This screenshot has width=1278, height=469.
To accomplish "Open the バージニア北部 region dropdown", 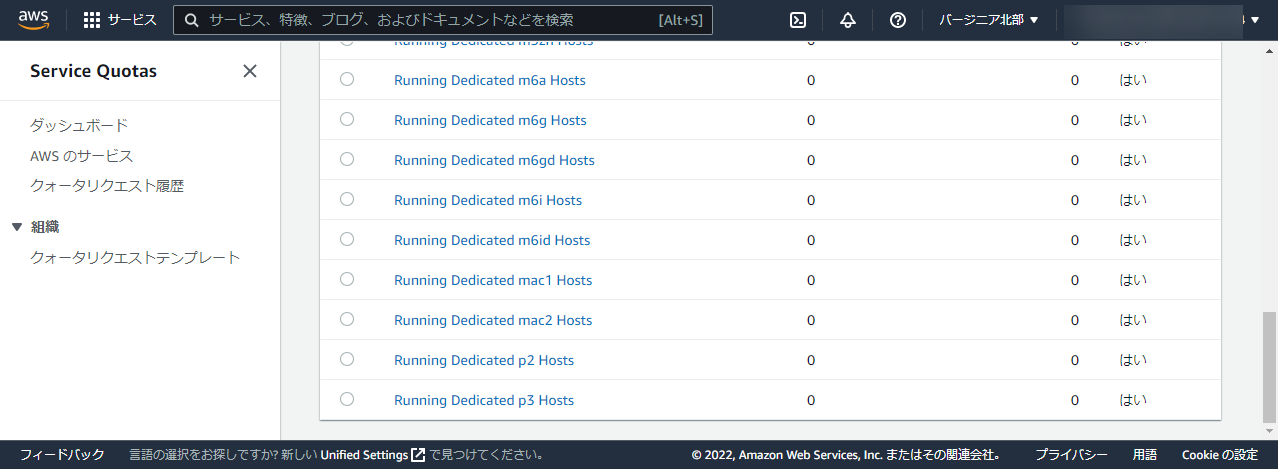I will (988, 20).
